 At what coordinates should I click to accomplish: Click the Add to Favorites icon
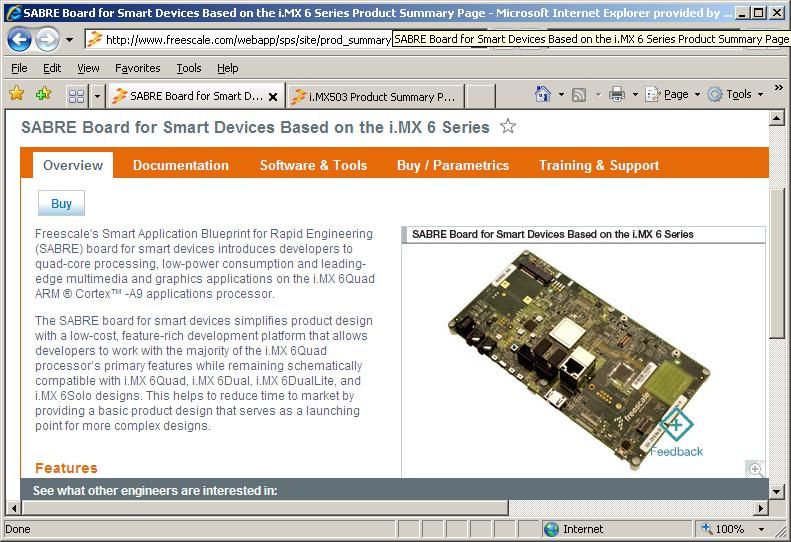(43, 93)
